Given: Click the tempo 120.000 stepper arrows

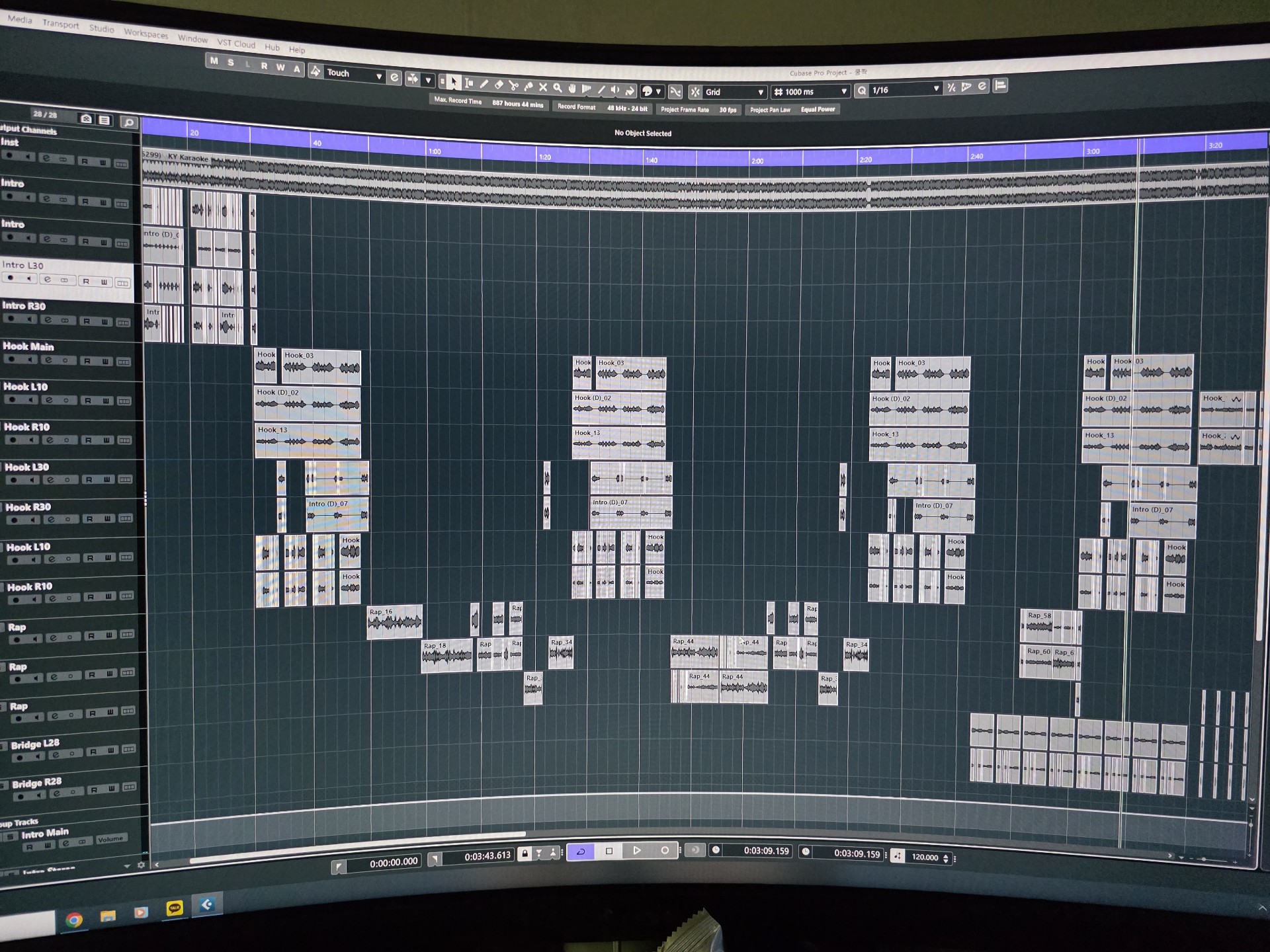Looking at the screenshot, I should [946, 857].
